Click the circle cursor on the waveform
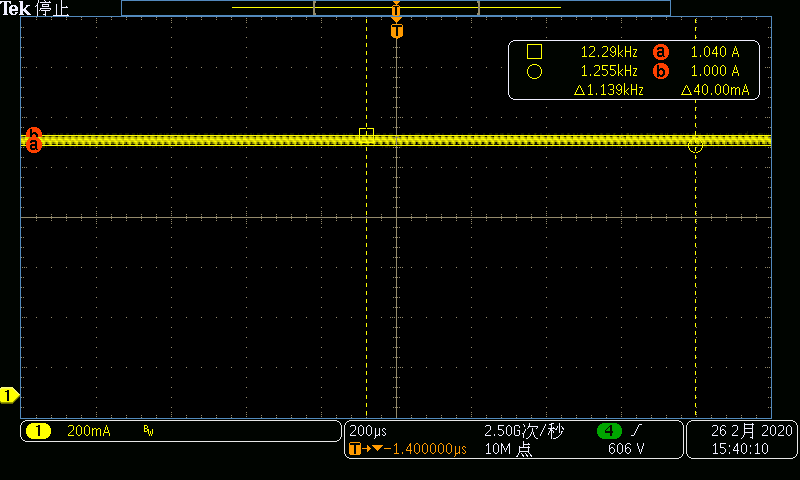The height and width of the screenshot is (480, 800). (x=695, y=146)
